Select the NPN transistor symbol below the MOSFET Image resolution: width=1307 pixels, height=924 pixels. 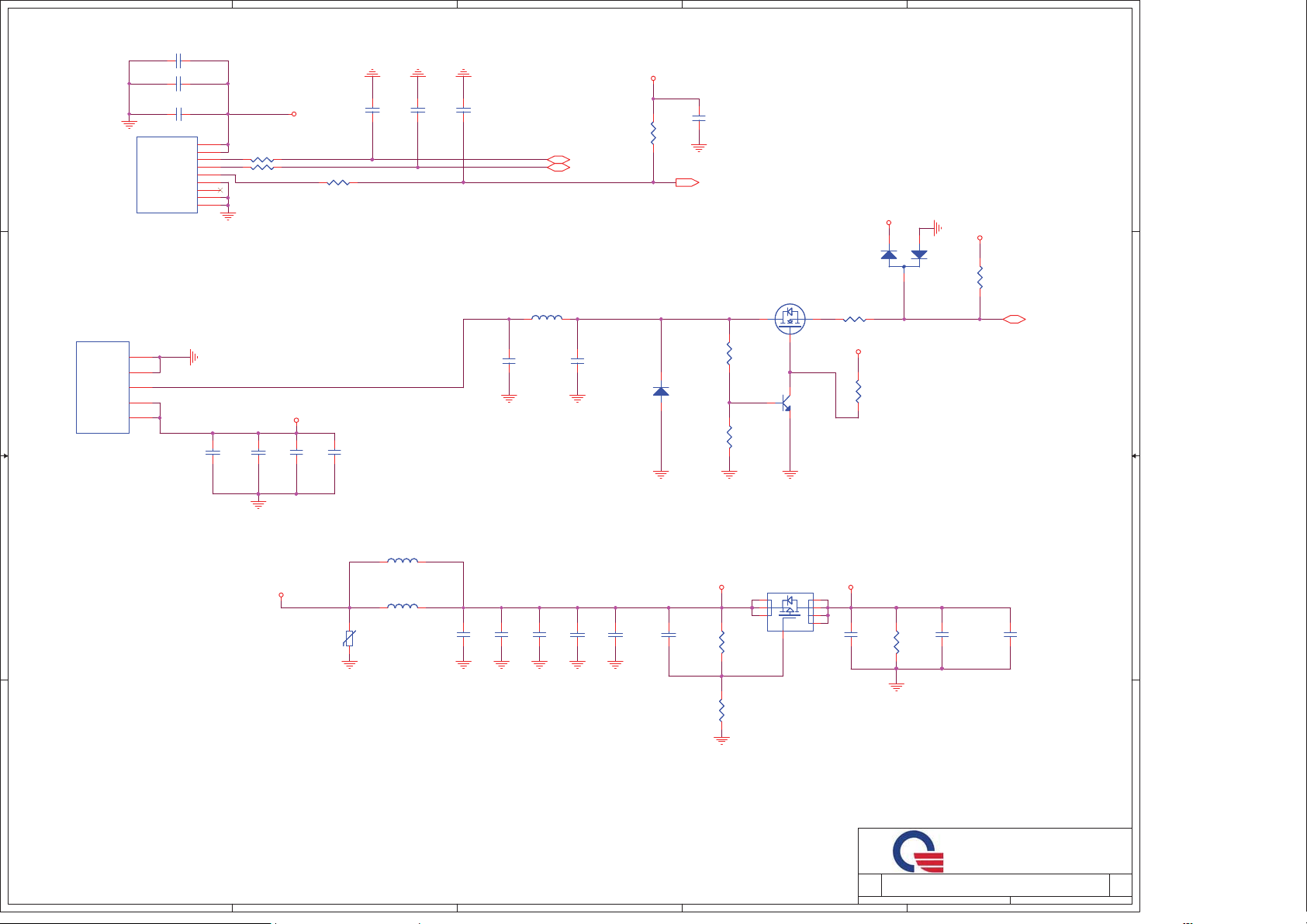(x=786, y=403)
